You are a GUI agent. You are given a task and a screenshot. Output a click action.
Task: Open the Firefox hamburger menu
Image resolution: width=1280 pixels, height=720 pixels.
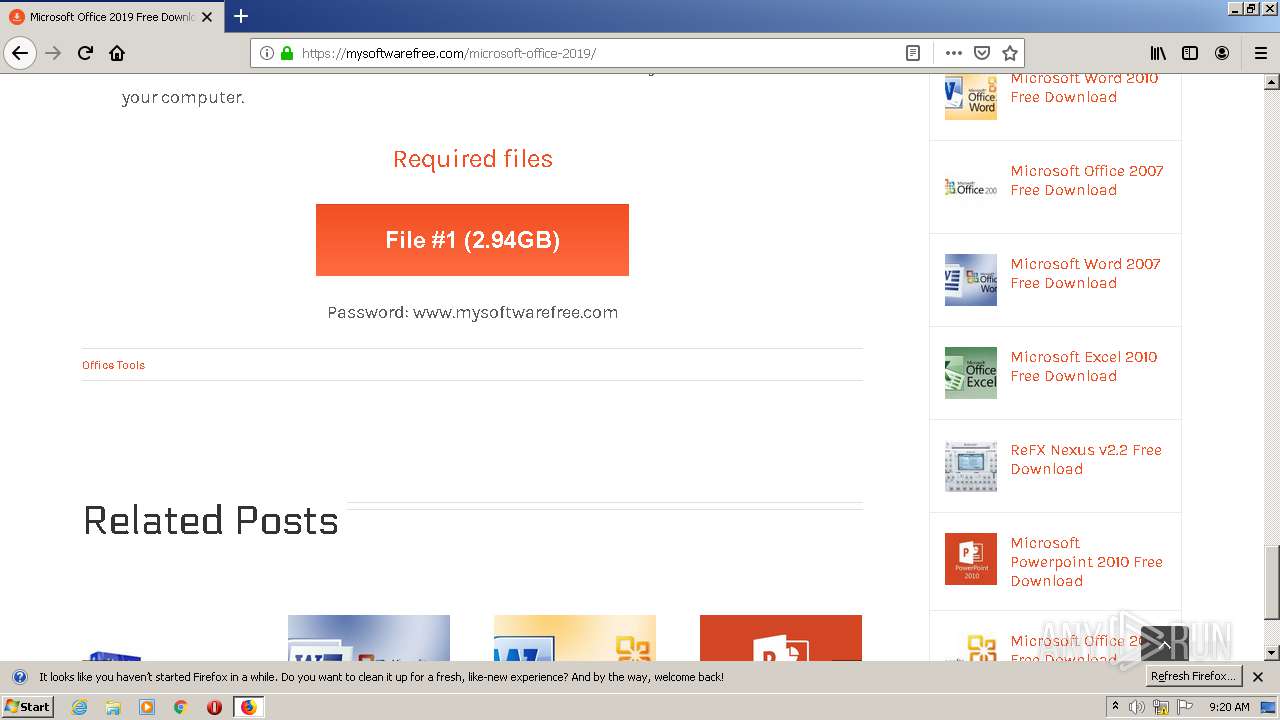[1261, 53]
